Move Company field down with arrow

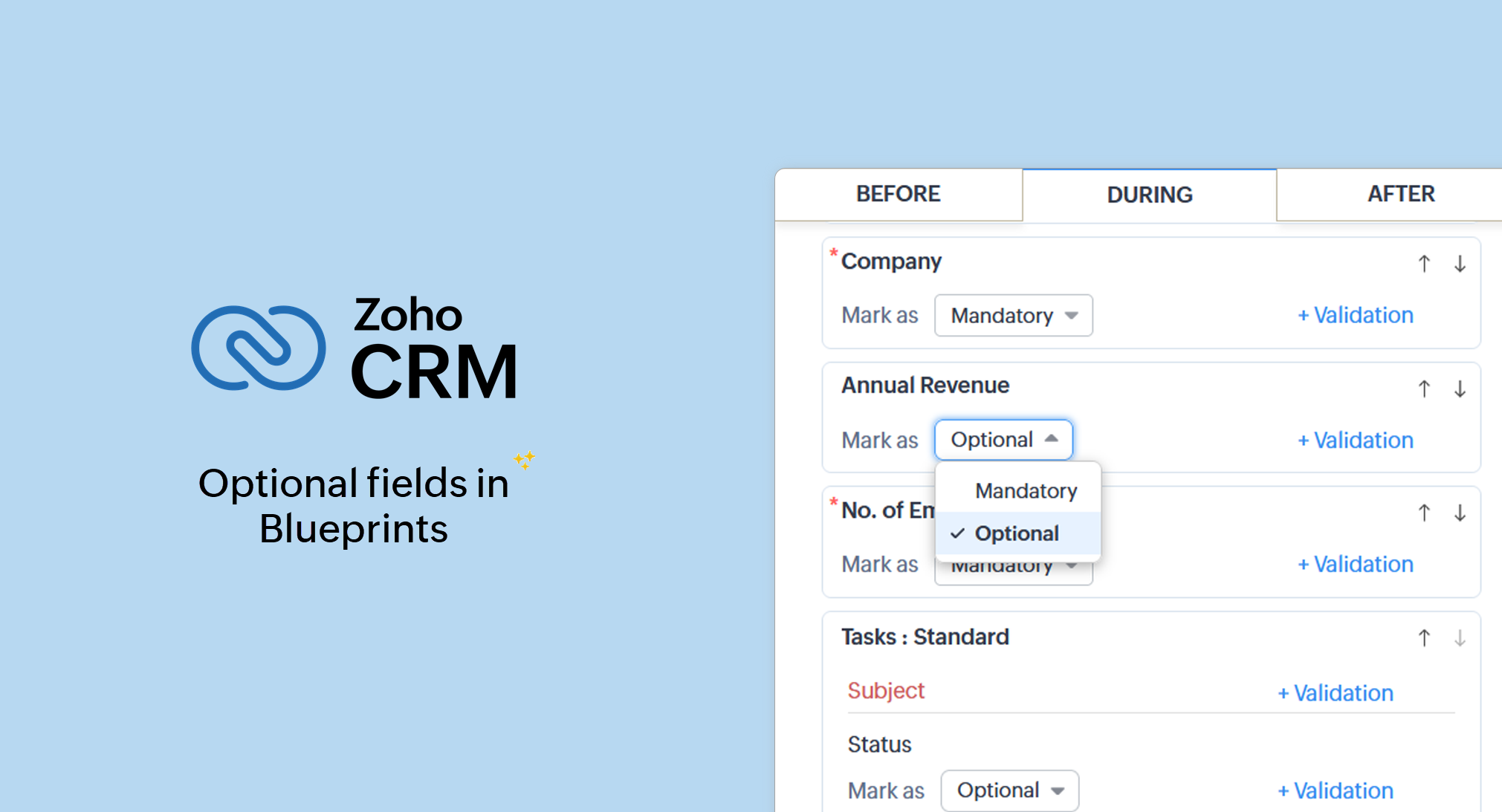1460,264
